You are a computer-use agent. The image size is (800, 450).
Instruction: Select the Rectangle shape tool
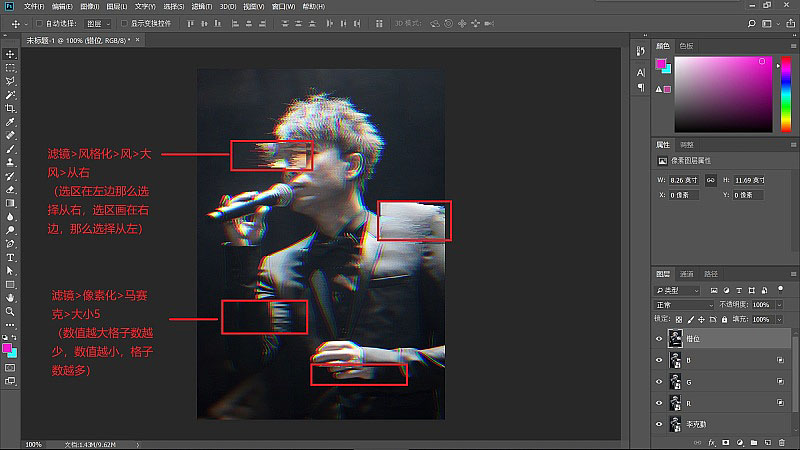click(x=10, y=284)
